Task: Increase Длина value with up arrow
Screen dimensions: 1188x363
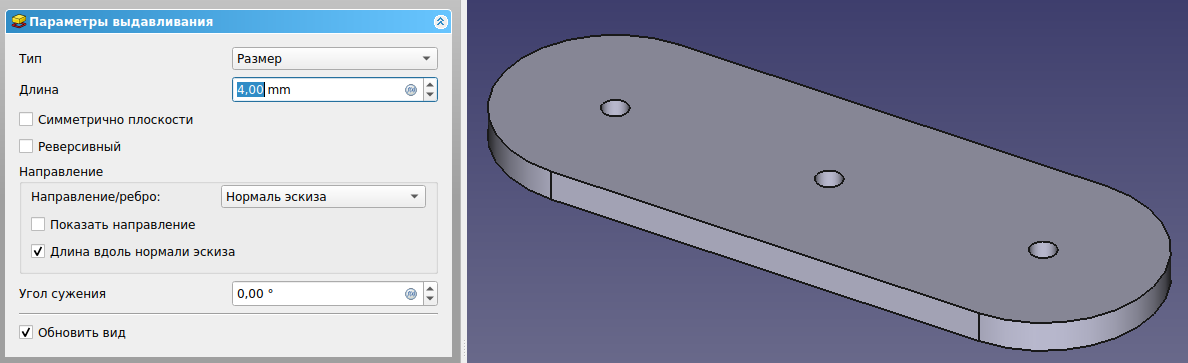Action: point(430,84)
